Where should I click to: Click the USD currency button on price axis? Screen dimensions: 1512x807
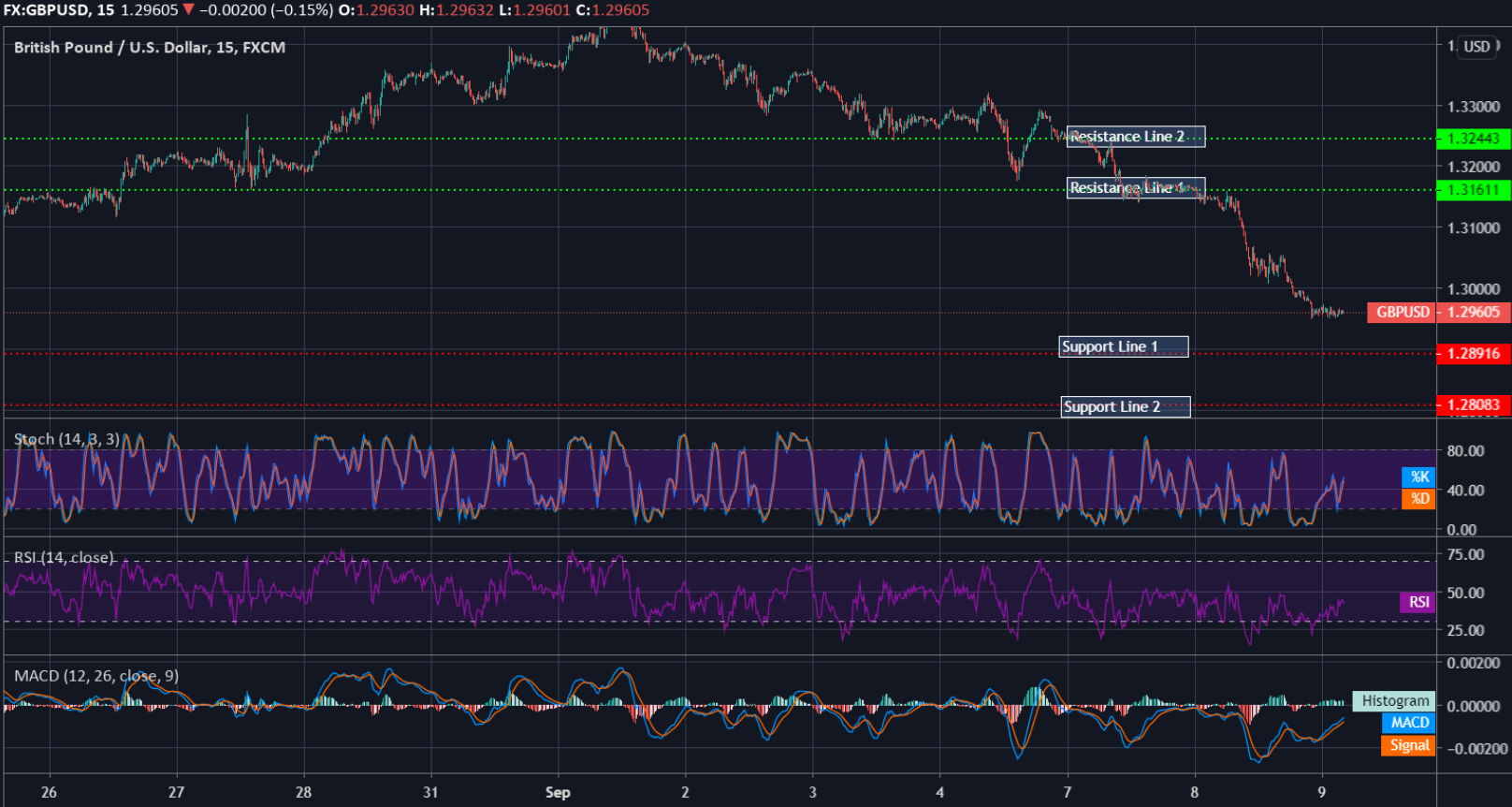pyautogui.click(x=1477, y=47)
